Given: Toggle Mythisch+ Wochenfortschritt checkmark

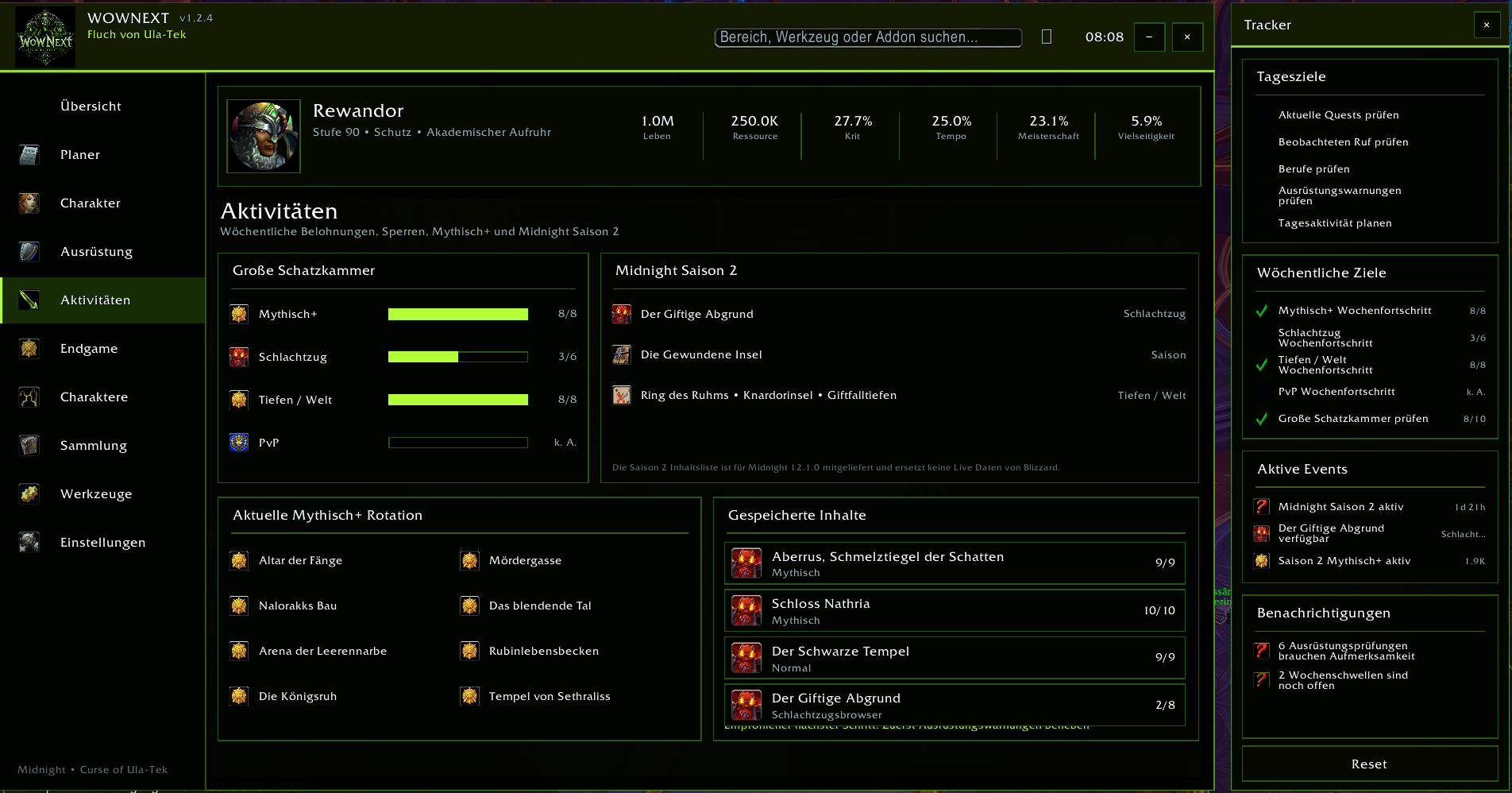Looking at the screenshot, I should click(1262, 311).
